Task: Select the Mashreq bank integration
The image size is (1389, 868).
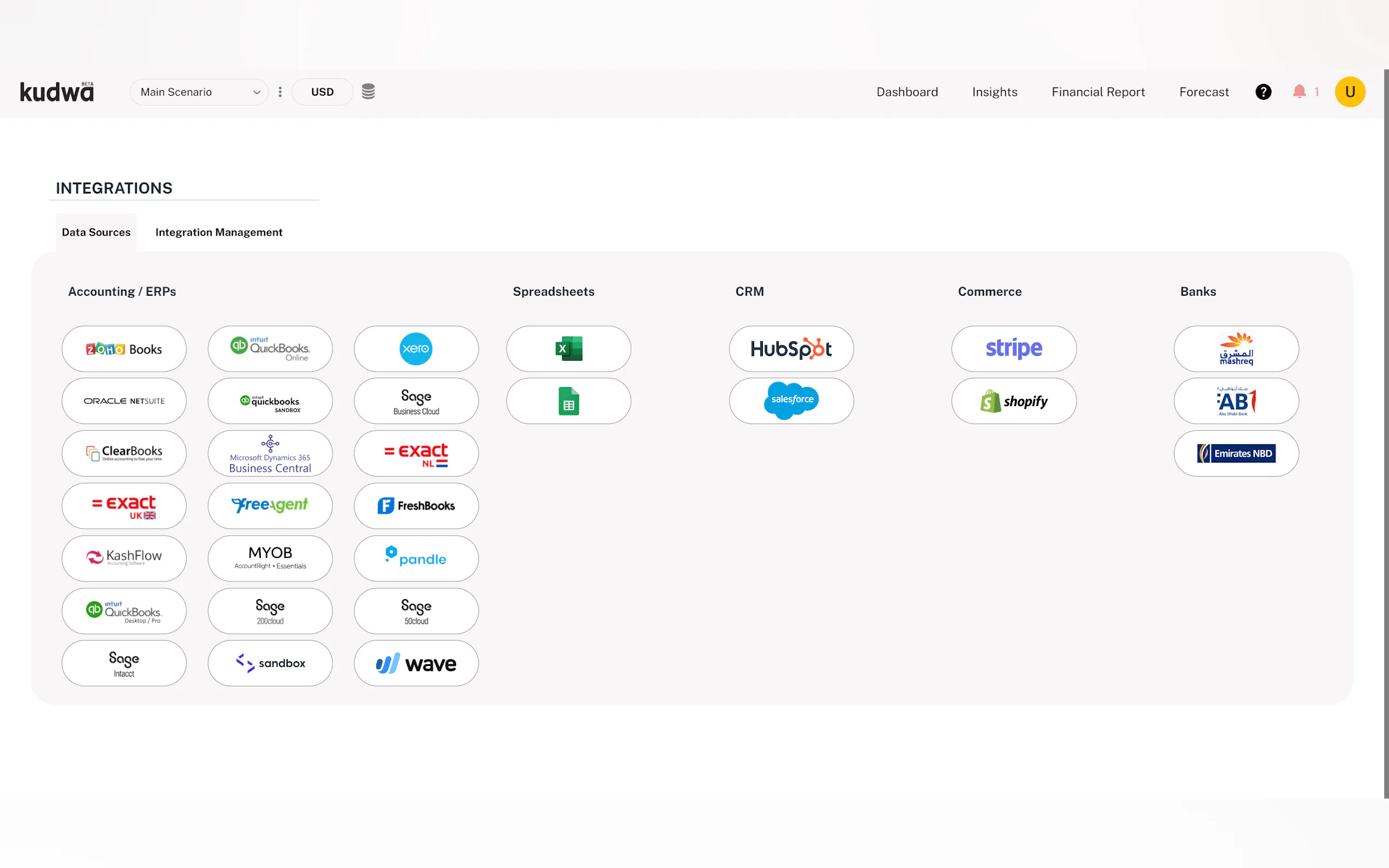Action: click(1236, 349)
